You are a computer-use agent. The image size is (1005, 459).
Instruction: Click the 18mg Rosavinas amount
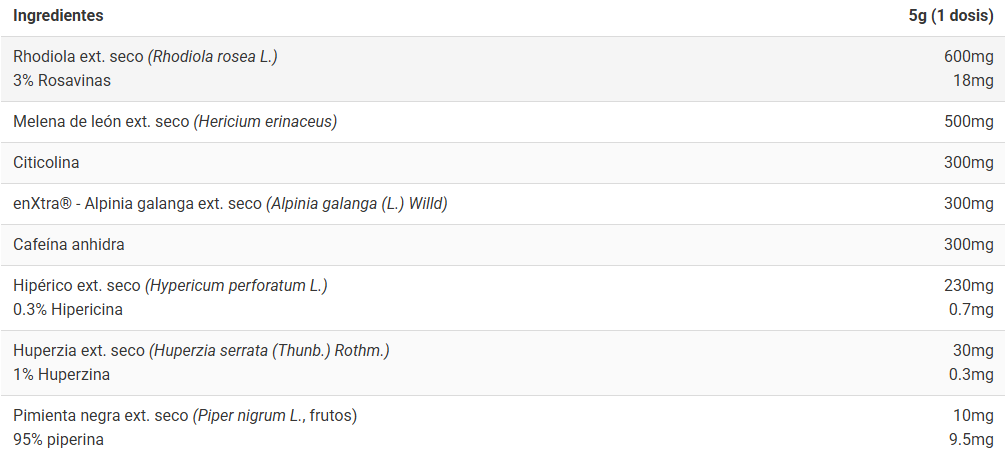pos(973,80)
